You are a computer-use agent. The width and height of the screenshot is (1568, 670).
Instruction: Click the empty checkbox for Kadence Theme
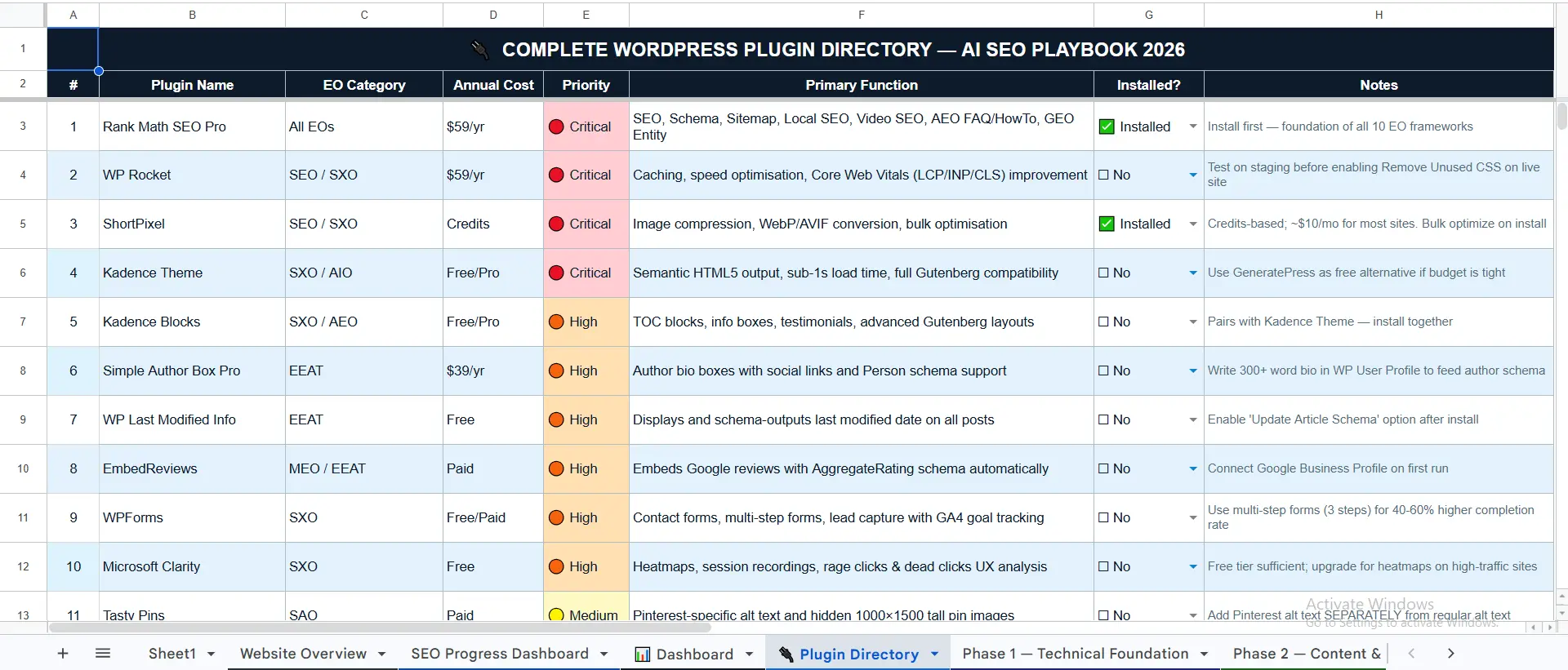tap(1104, 273)
